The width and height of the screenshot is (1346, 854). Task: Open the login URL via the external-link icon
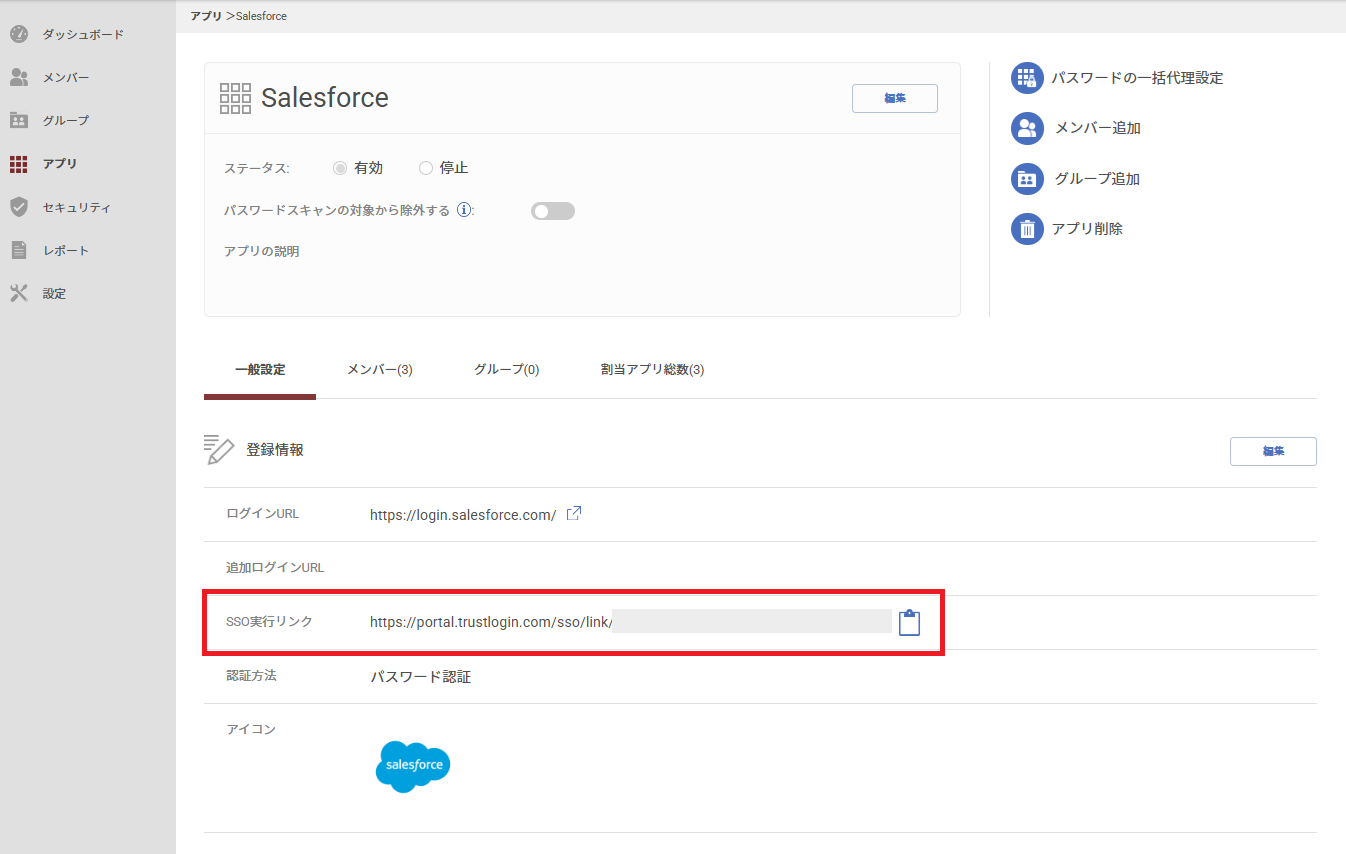[574, 514]
